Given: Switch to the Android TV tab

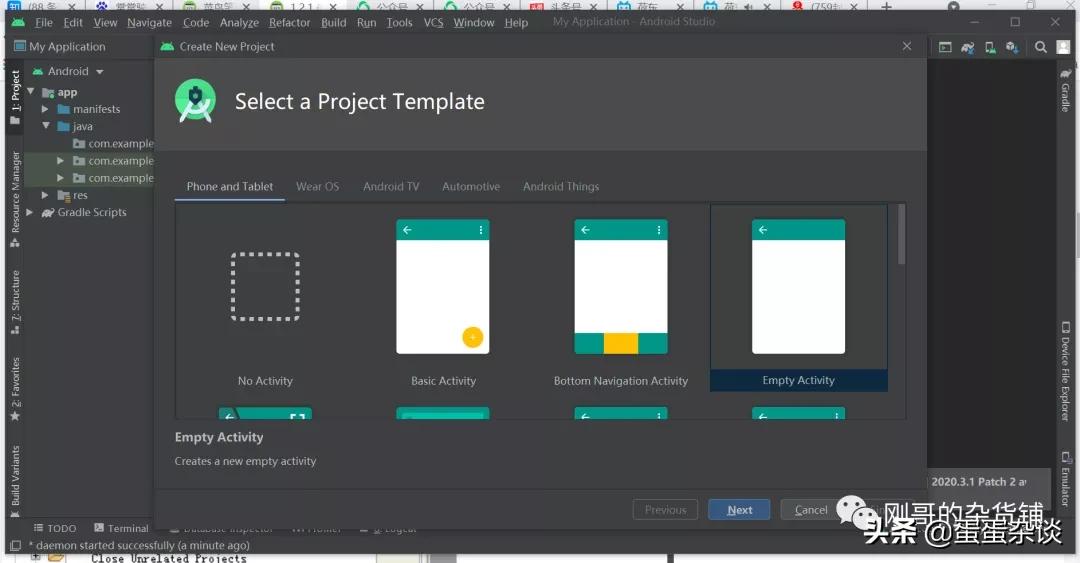Looking at the screenshot, I should click(391, 186).
